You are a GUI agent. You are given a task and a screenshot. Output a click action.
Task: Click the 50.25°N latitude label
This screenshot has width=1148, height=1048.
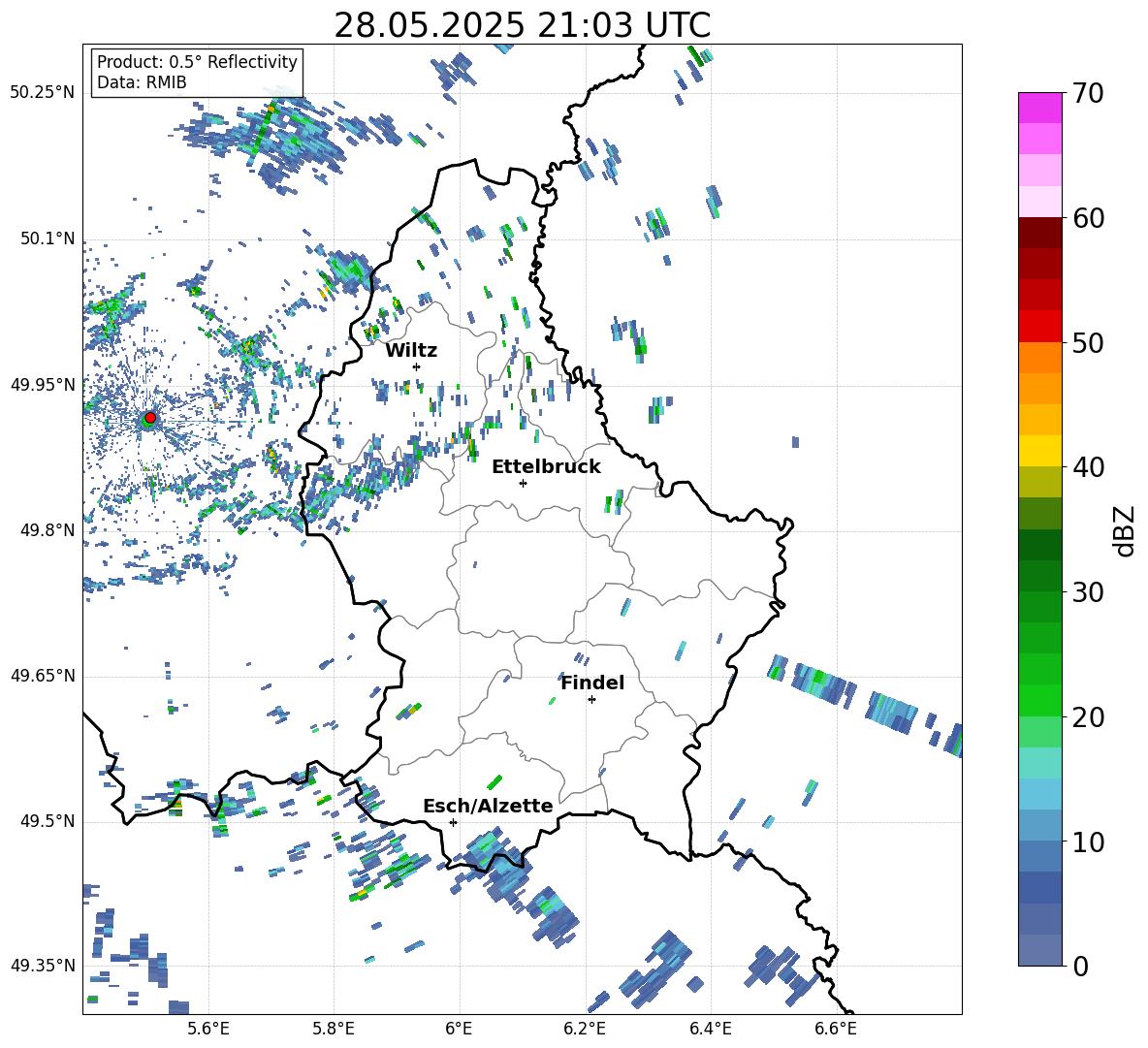click(43, 93)
